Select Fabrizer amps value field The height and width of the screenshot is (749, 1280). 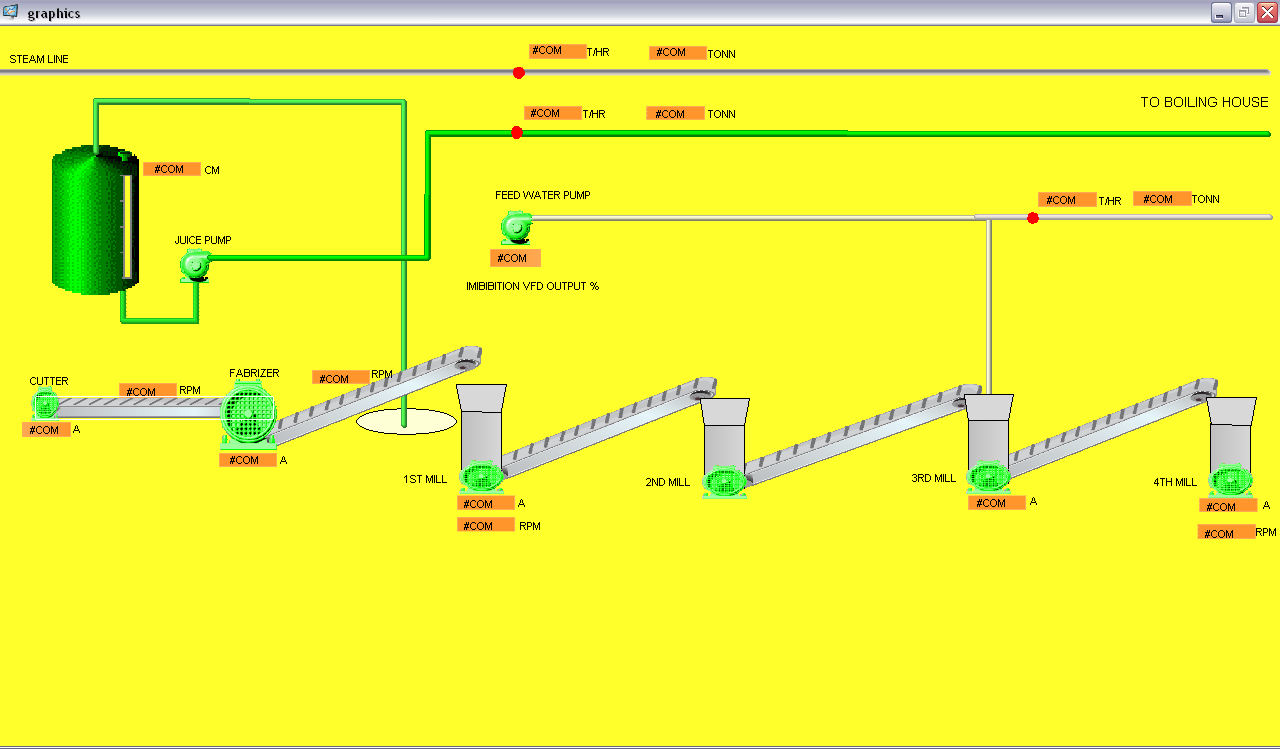click(x=248, y=460)
